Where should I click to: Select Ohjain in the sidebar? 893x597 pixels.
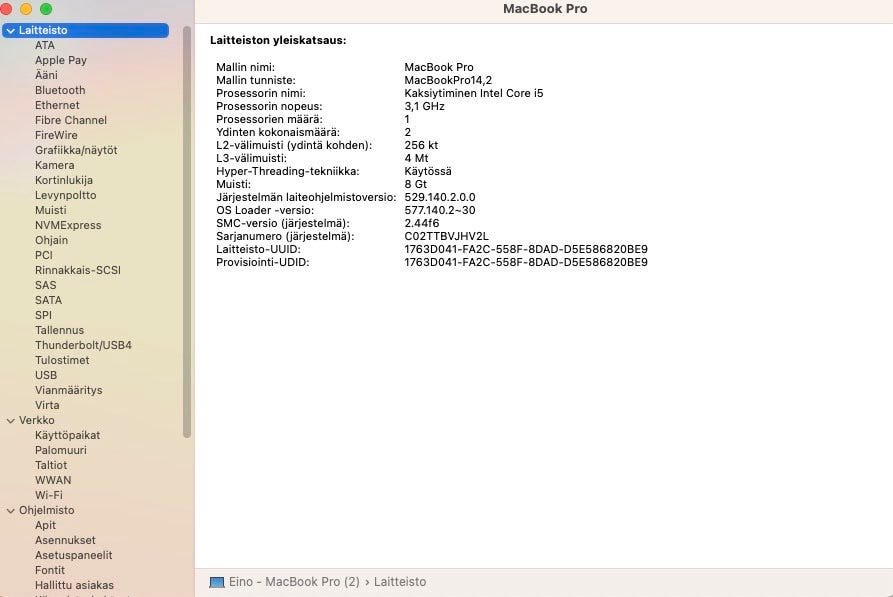coord(51,240)
